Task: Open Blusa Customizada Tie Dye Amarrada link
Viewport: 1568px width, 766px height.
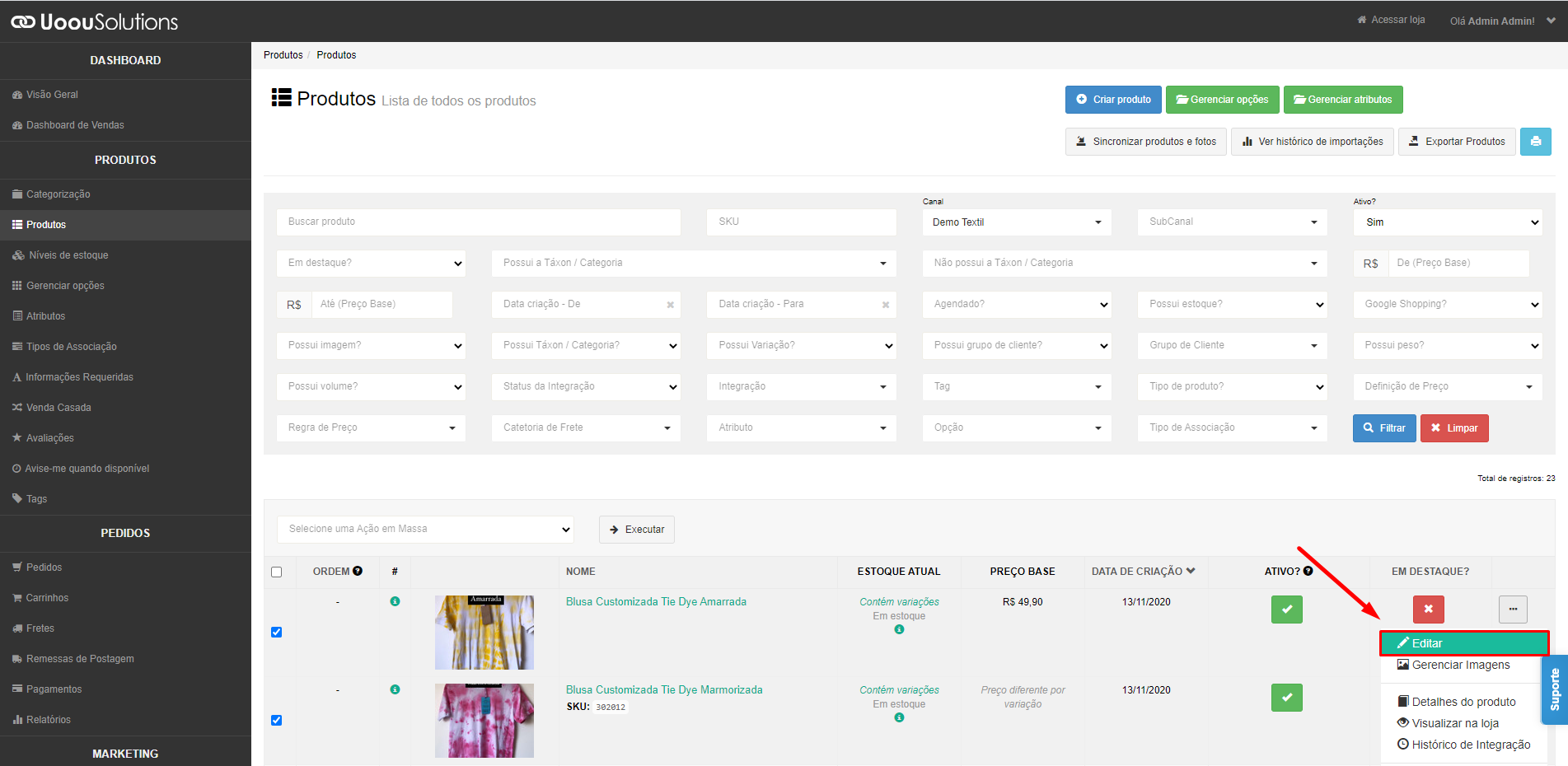Action: (x=656, y=602)
